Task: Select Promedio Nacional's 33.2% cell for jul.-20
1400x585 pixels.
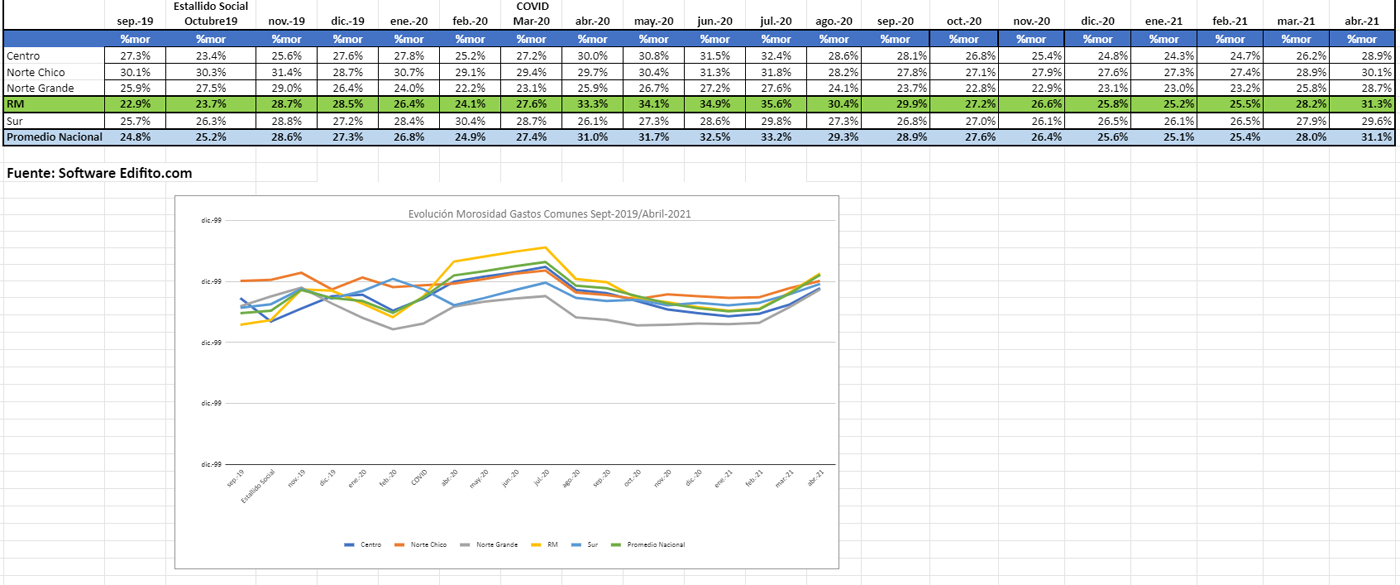Action: (x=776, y=137)
